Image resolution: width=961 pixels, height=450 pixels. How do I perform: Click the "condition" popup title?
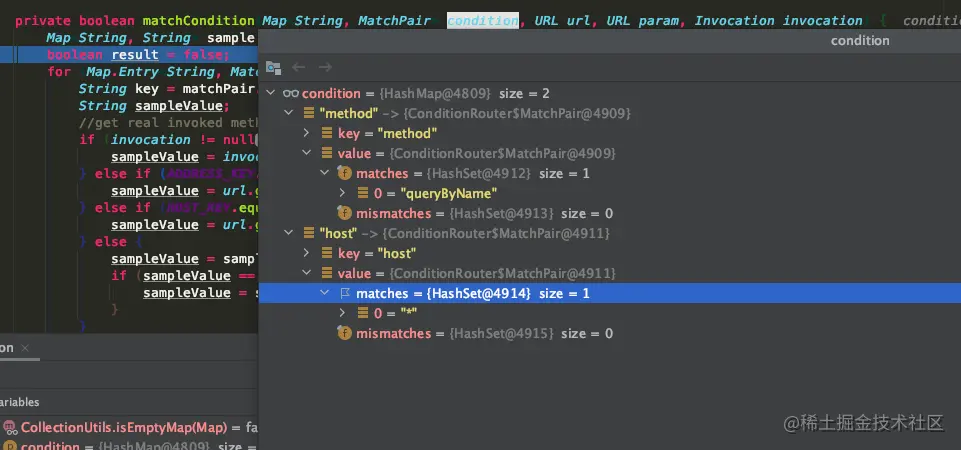860,40
